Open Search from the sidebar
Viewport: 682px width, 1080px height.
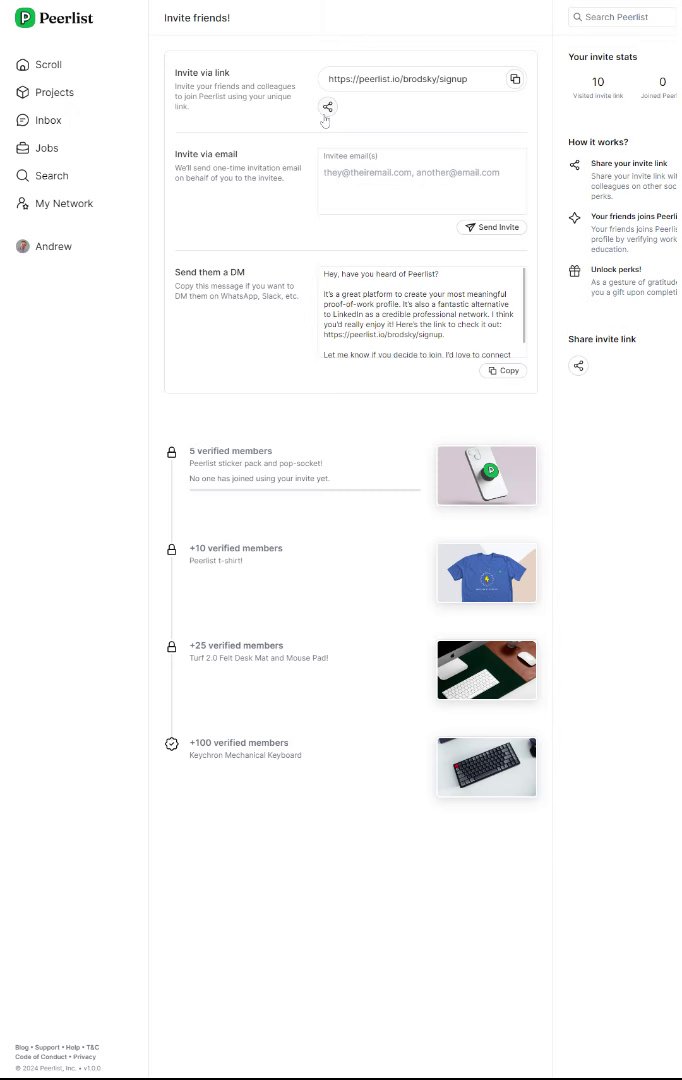pyautogui.click(x=43, y=176)
